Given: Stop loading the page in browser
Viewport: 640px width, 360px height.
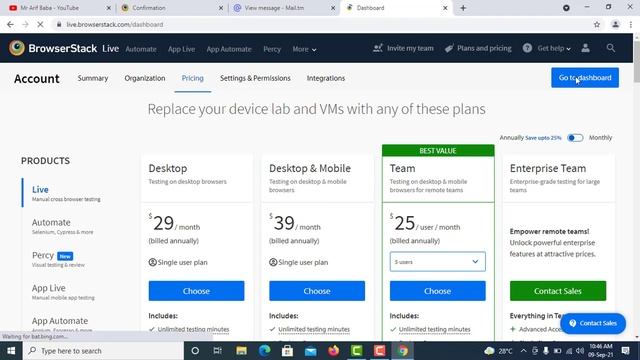Looking at the screenshot, I should pos(40,24).
